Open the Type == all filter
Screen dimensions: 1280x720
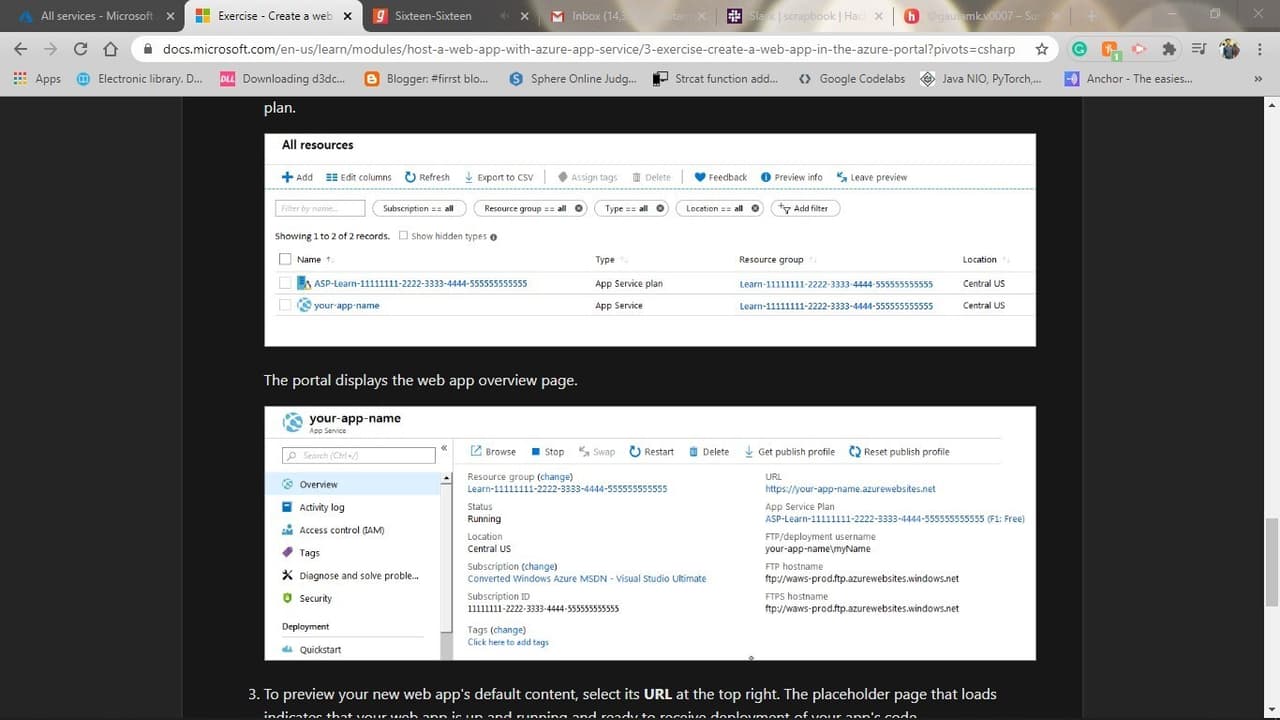coord(631,208)
